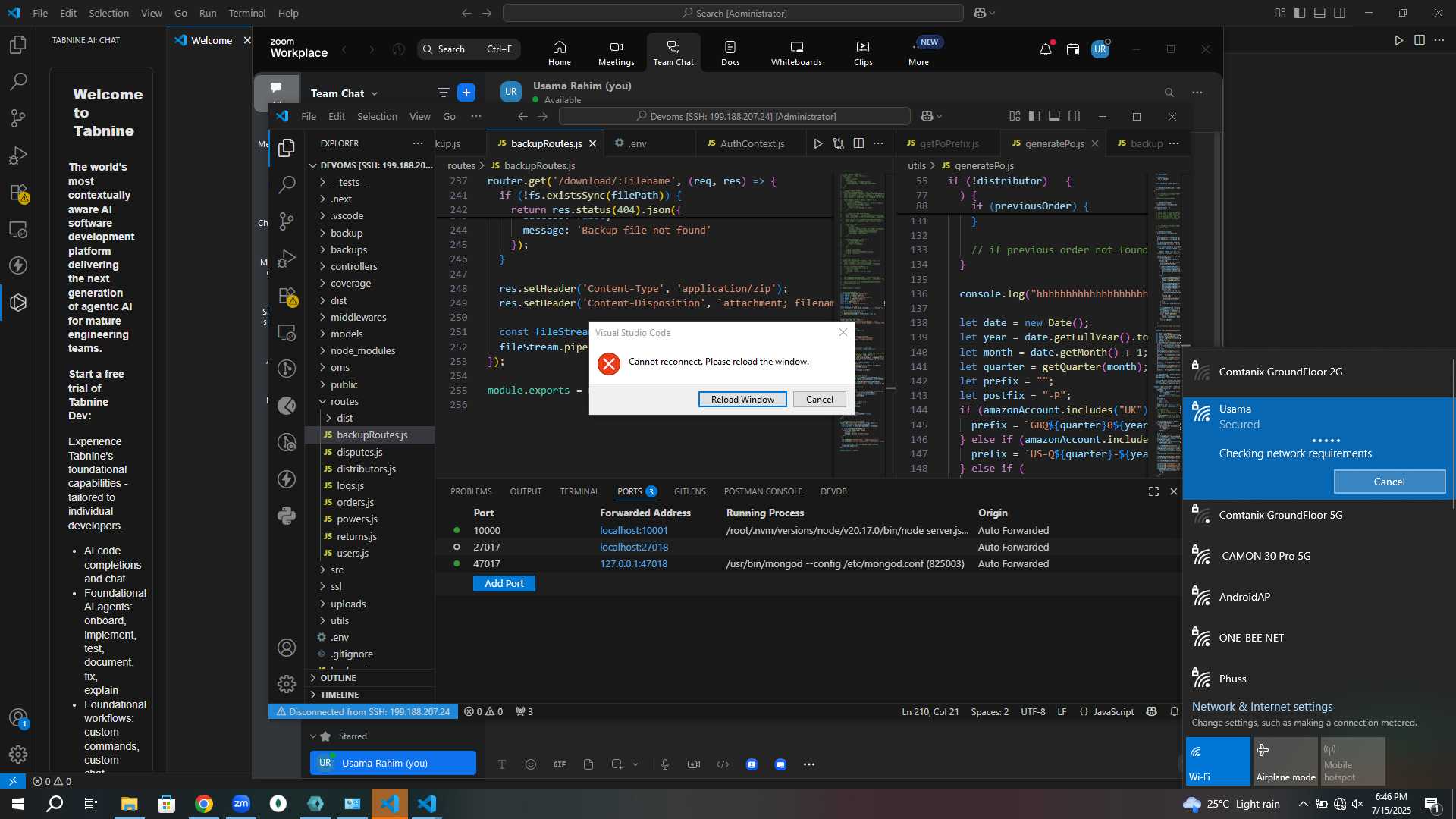Toggle Mobile hotspot tile

pos(1353,761)
